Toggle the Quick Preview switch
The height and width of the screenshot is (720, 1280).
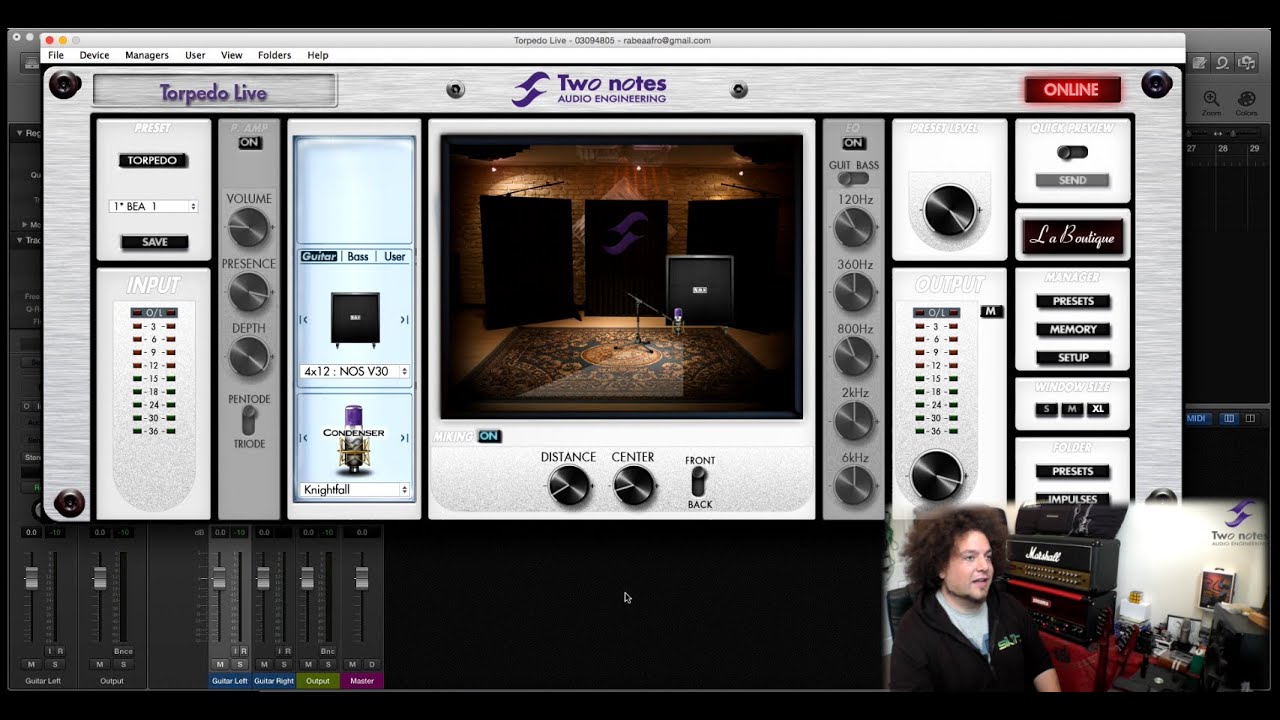pos(1072,153)
